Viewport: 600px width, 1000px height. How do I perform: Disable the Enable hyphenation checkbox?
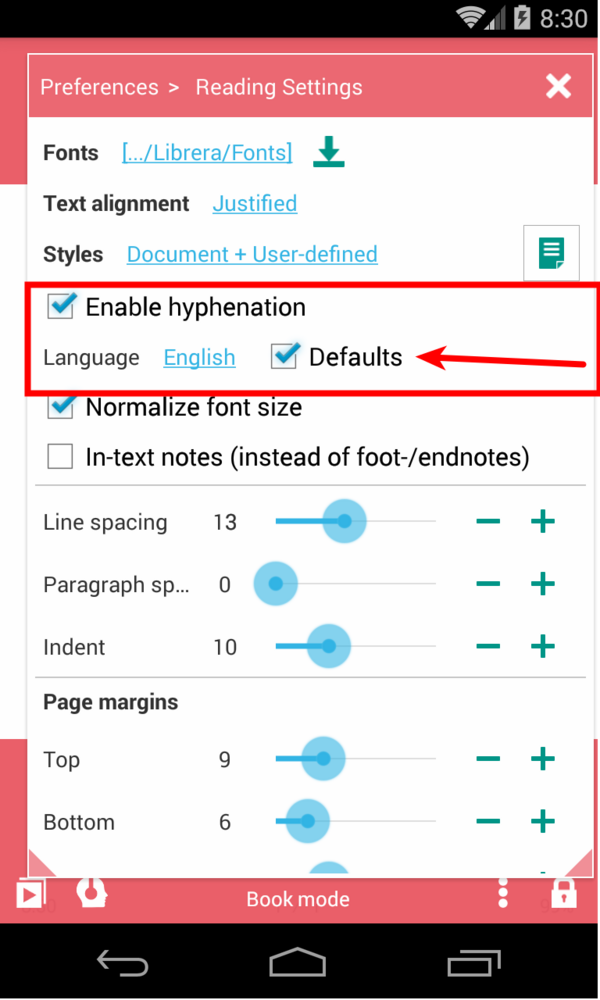[63, 306]
